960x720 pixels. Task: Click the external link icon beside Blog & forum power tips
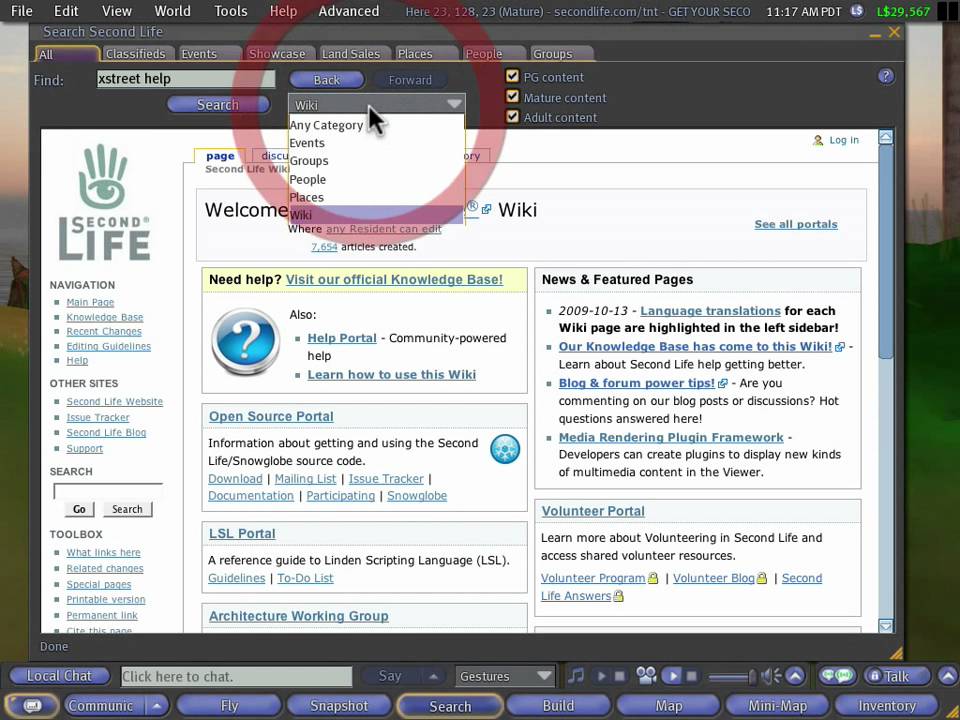tap(723, 383)
